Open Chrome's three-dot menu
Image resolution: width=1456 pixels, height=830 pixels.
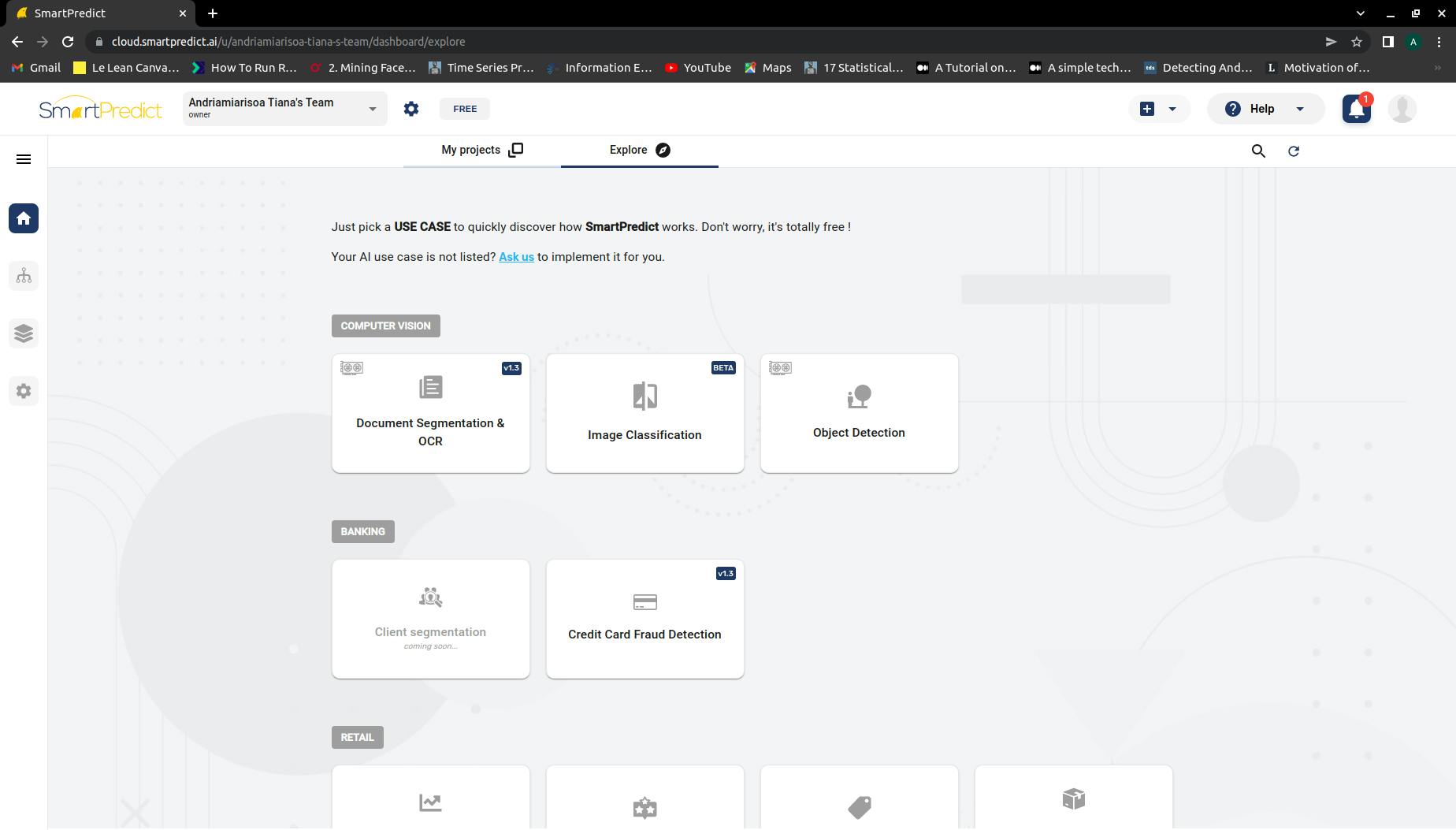click(x=1439, y=42)
